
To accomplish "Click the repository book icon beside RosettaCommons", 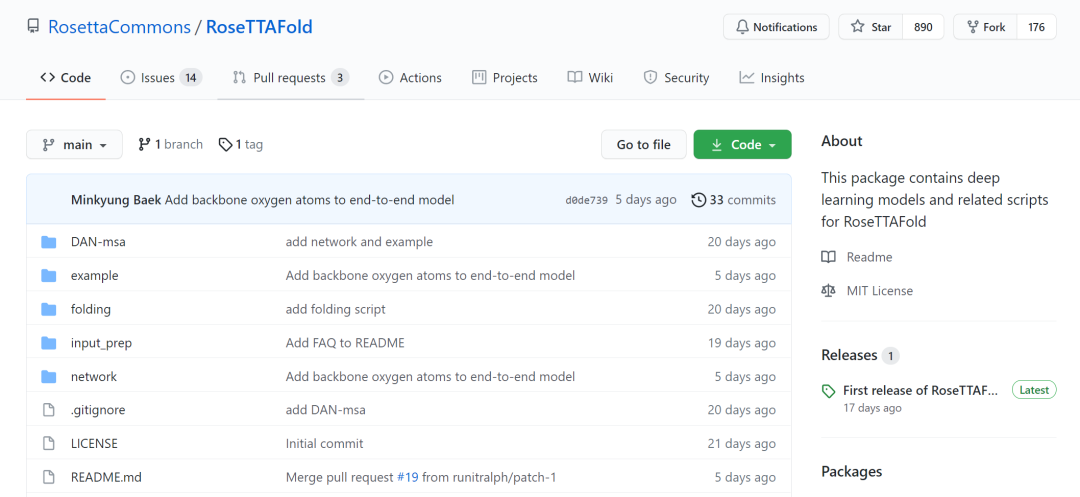I will [32, 27].
